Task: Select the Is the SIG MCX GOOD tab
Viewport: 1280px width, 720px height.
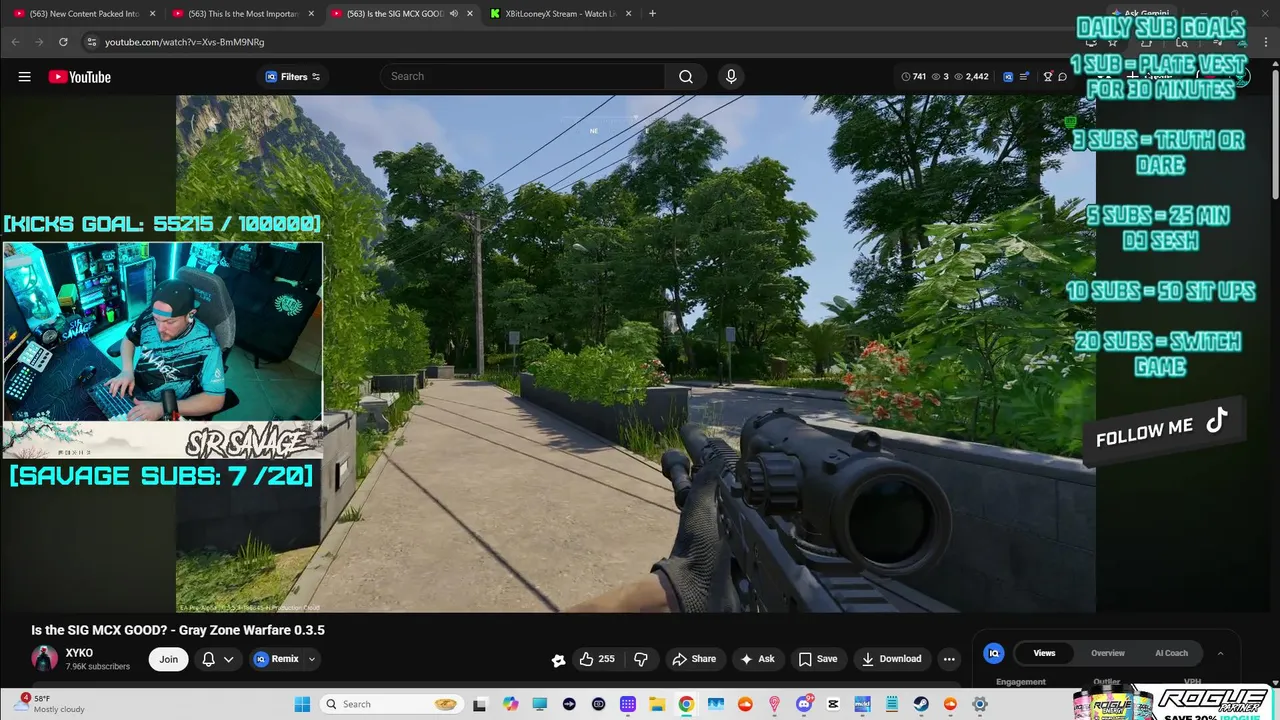Action: (395, 14)
